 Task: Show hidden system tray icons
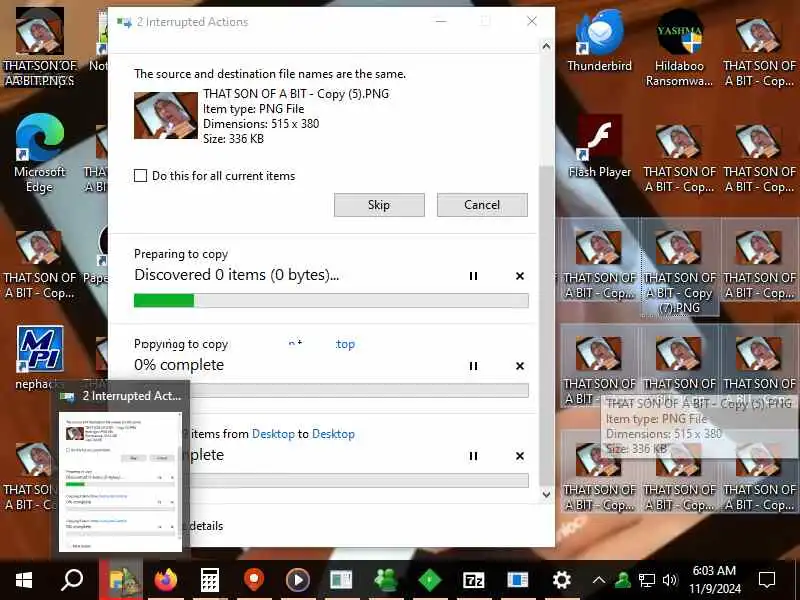599,580
